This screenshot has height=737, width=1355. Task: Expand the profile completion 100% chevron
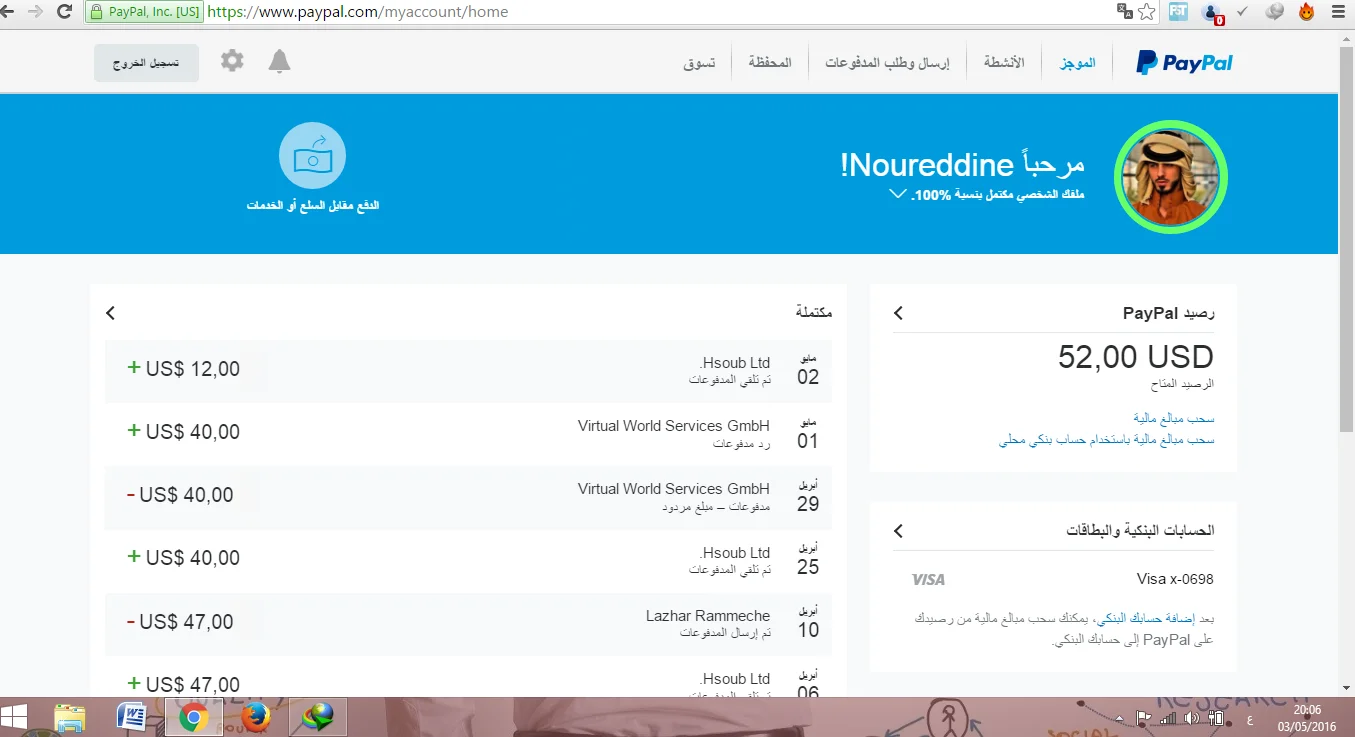(897, 194)
